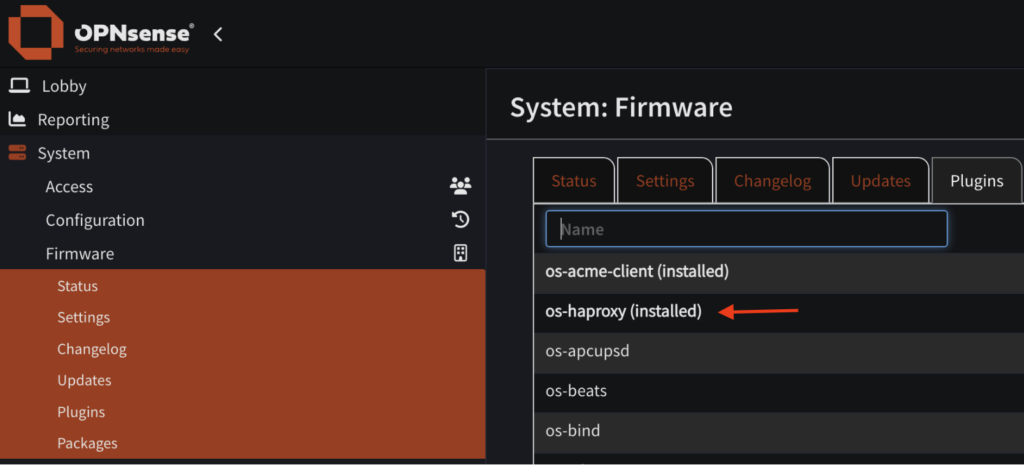Click the Reporting chart icon

(17, 120)
